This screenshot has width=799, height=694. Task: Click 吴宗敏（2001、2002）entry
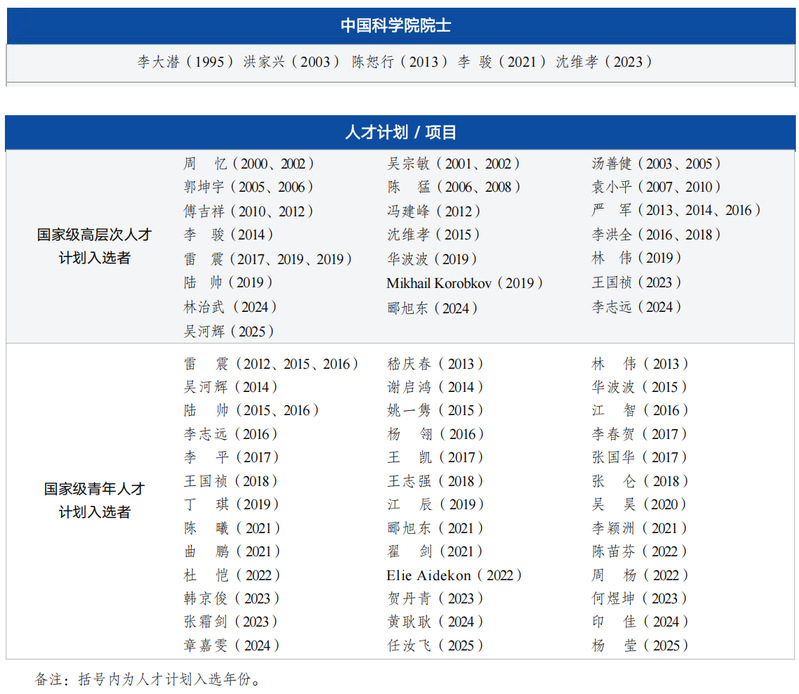[454, 163]
